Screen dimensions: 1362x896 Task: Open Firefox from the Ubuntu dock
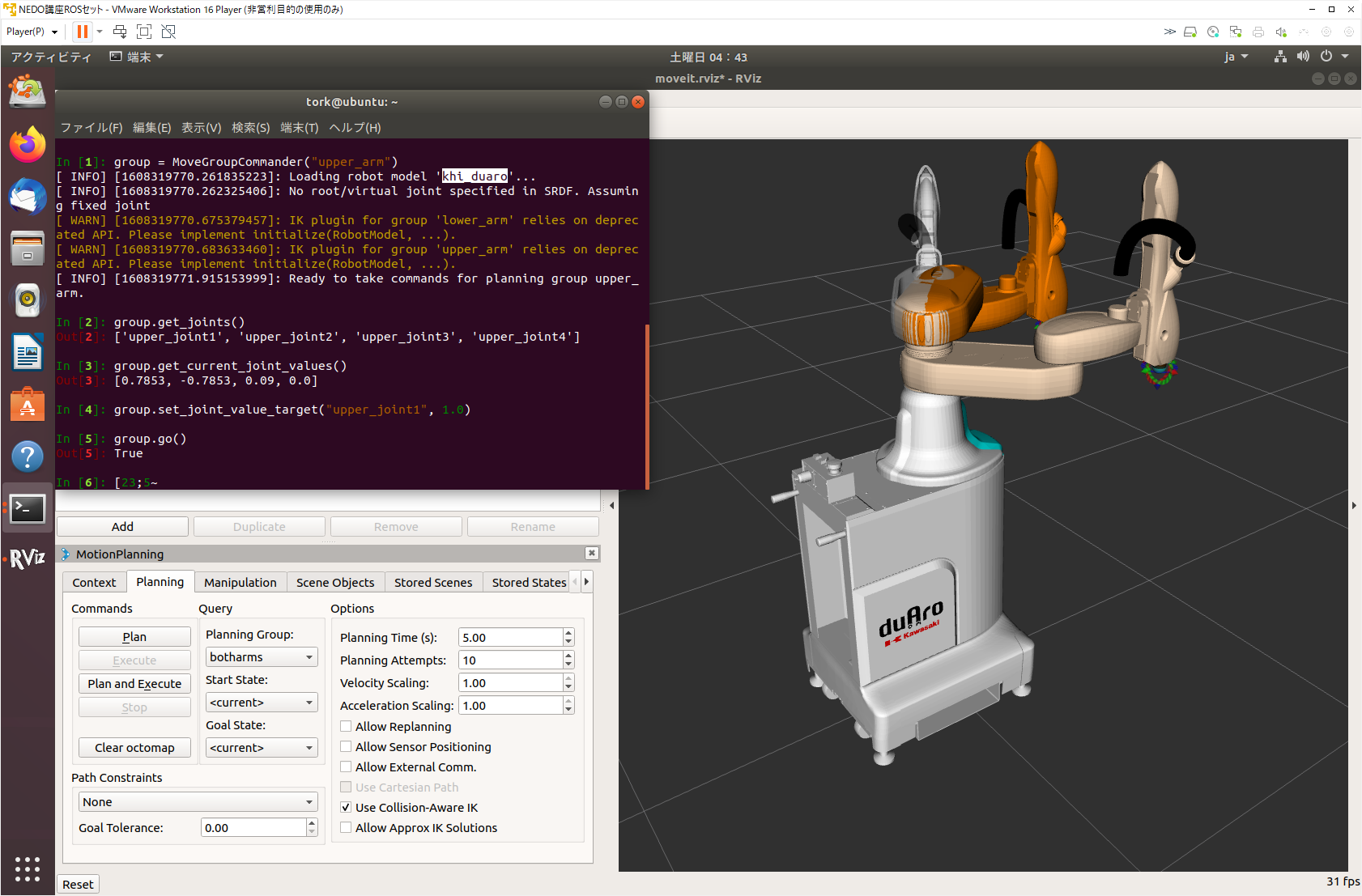point(28,144)
